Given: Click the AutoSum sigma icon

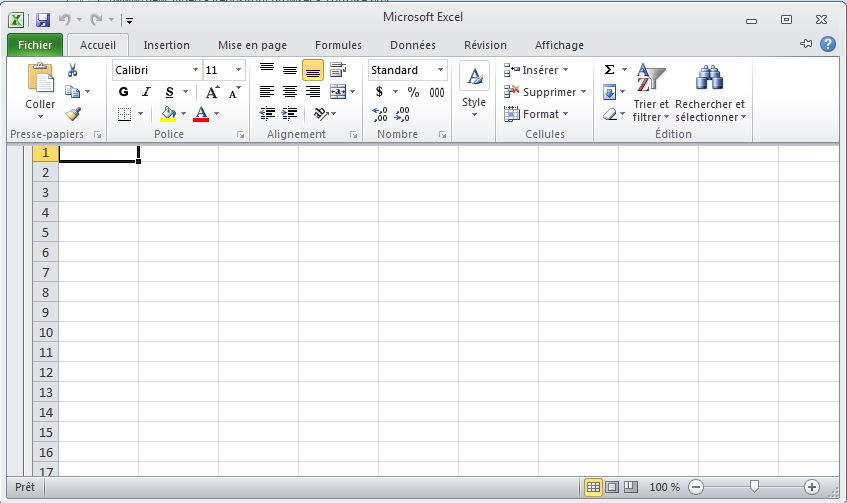Looking at the screenshot, I should [x=609, y=70].
